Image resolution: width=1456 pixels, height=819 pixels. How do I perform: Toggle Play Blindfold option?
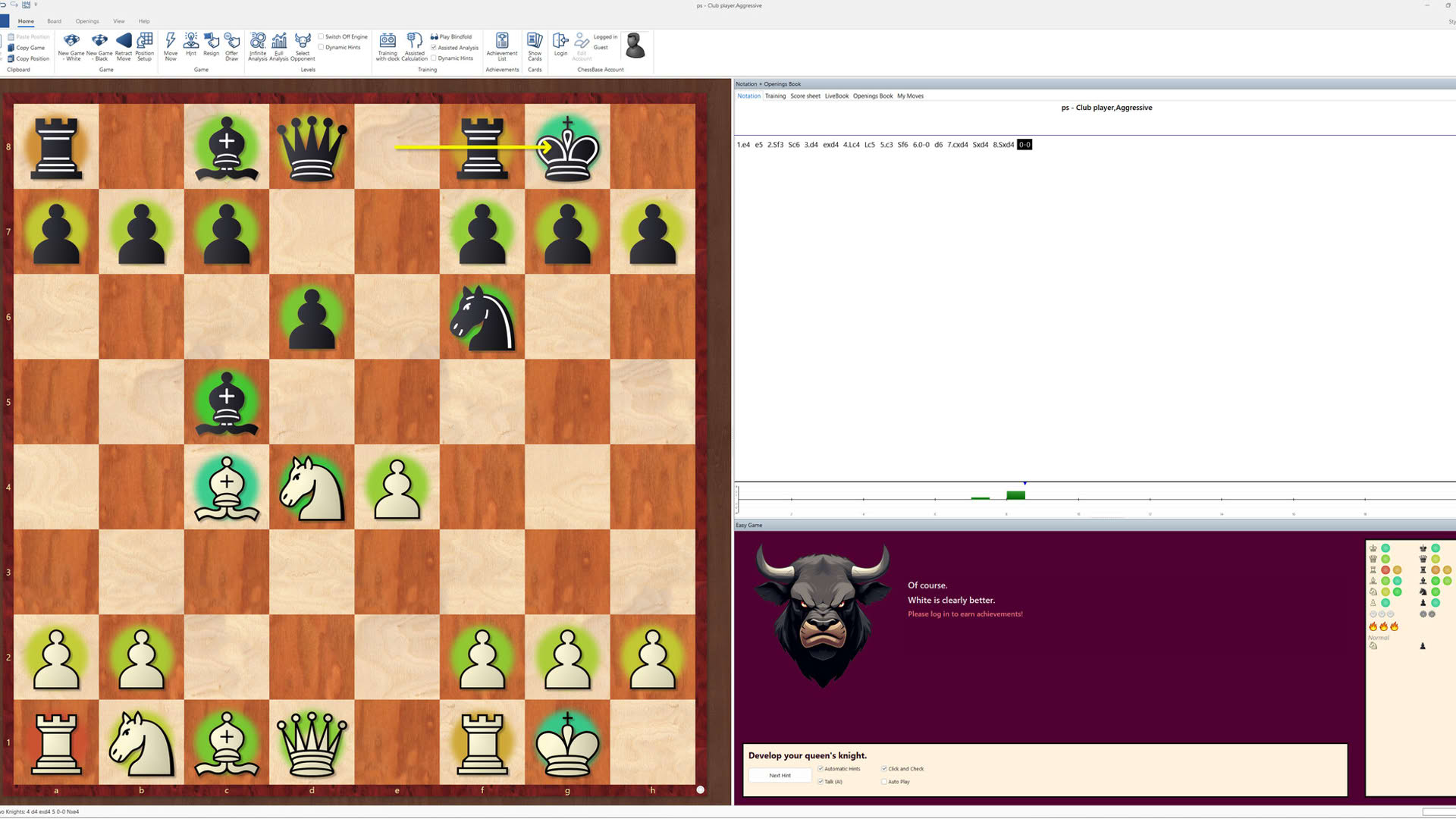(450, 36)
